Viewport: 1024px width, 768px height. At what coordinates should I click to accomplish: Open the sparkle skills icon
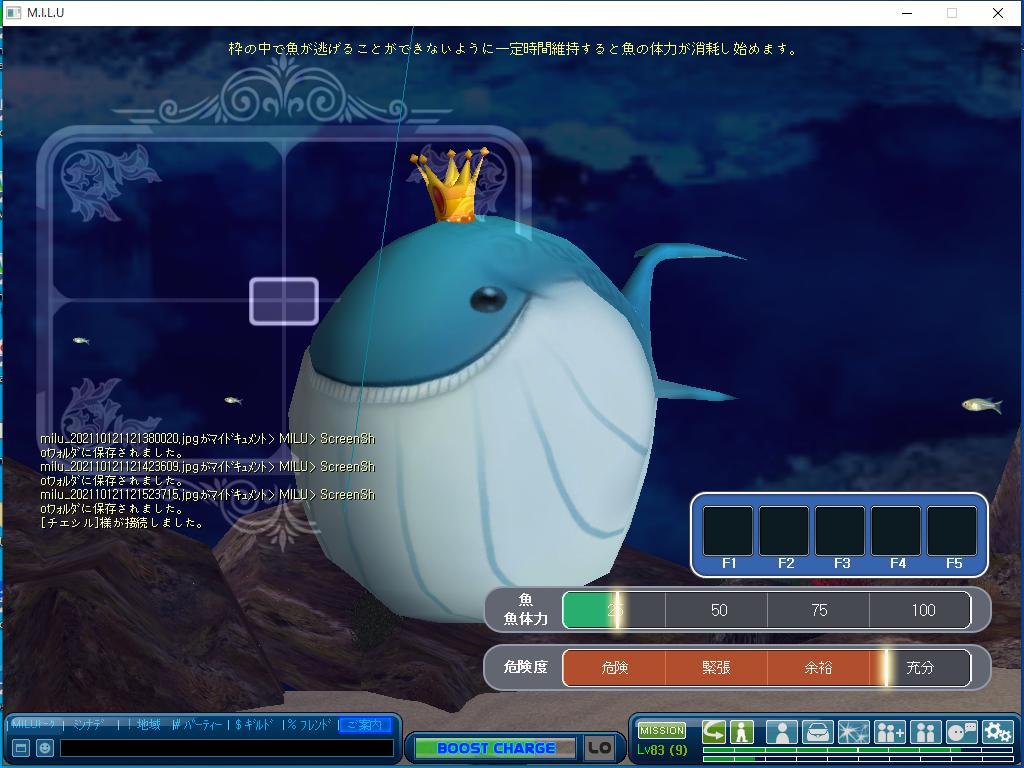click(x=853, y=733)
